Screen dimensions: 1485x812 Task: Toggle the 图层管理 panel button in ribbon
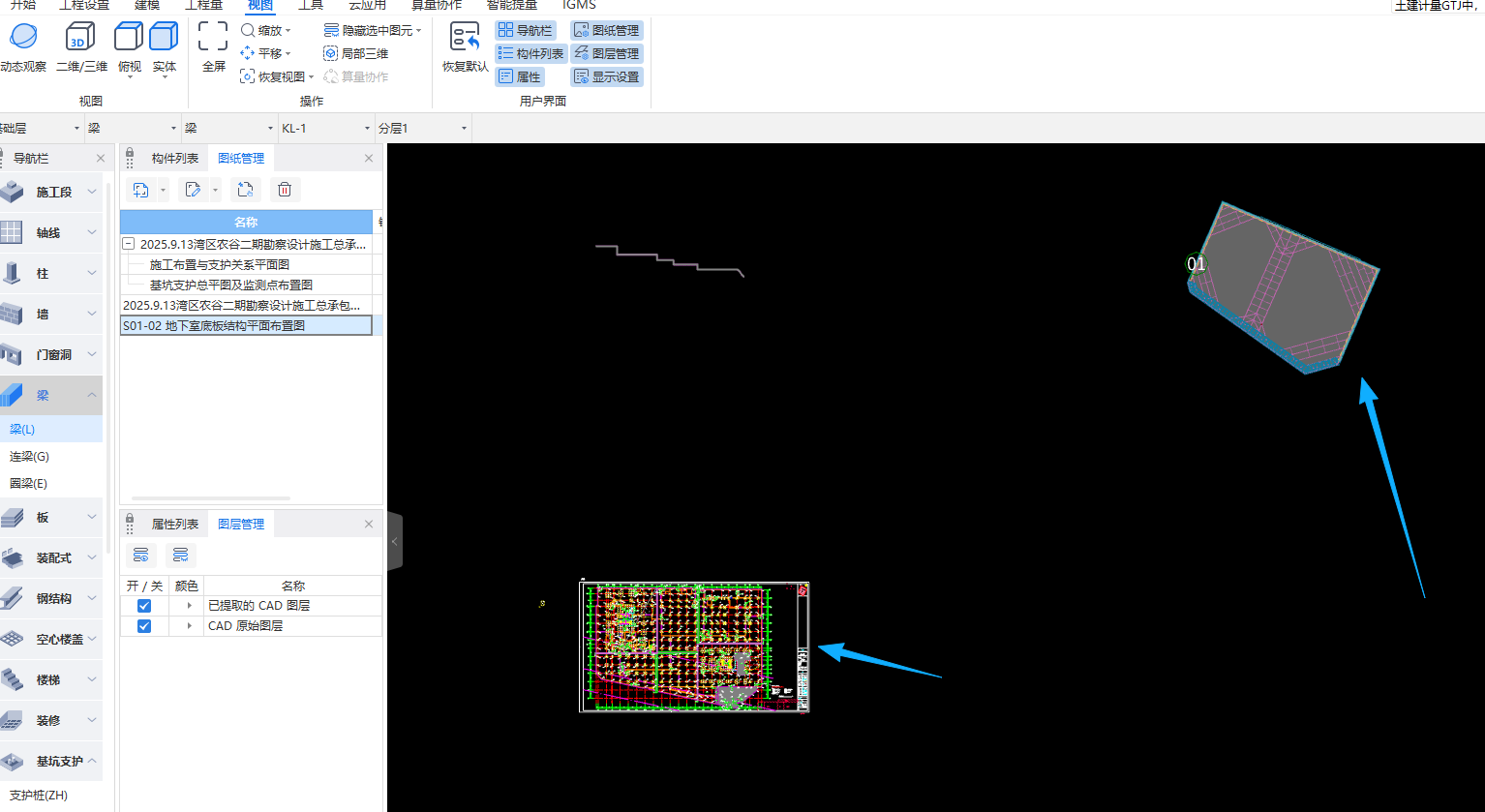(x=606, y=53)
